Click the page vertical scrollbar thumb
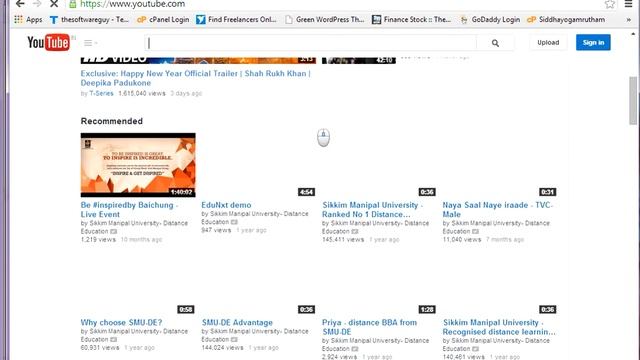 (x=633, y=100)
